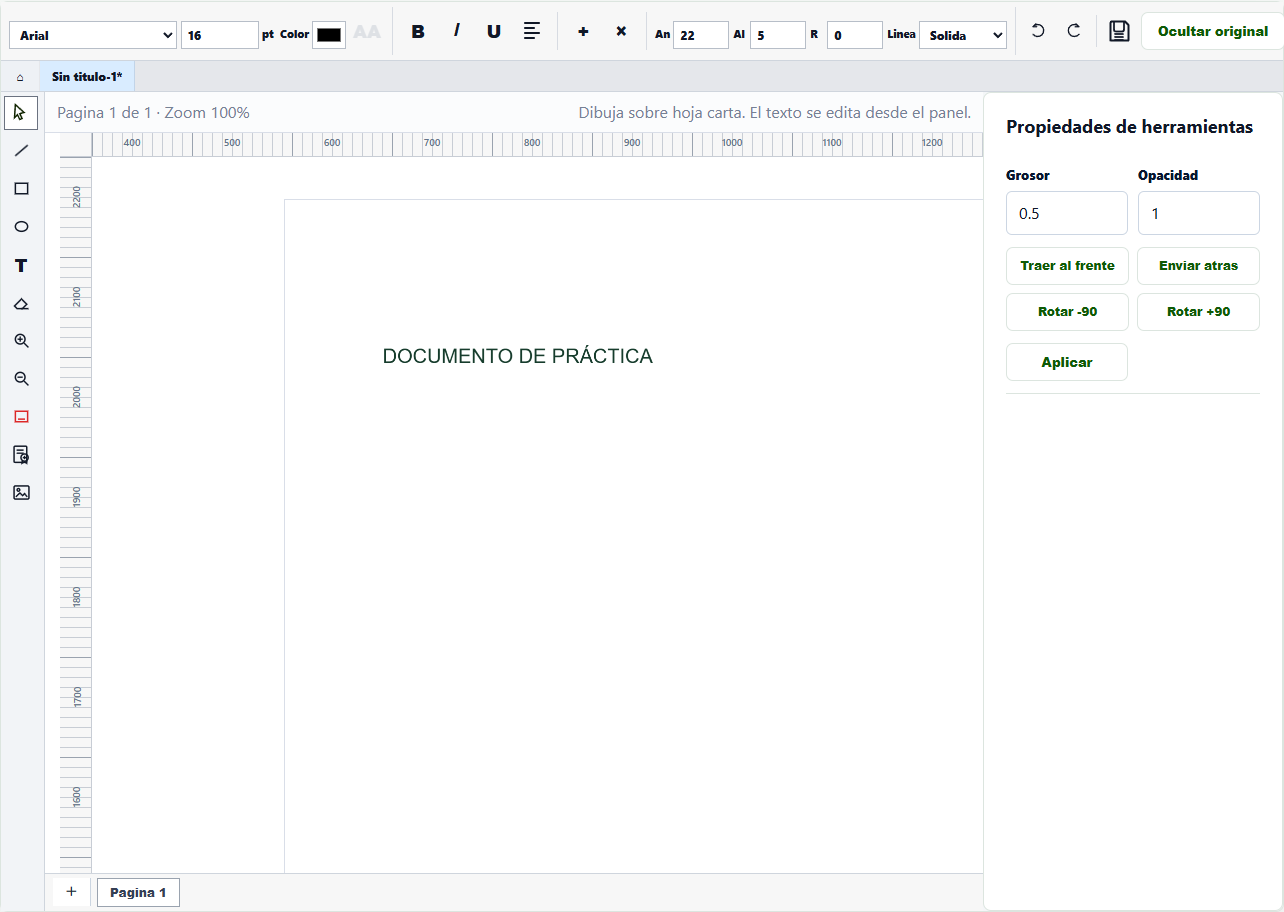Click the Zoom Out magnifier
Screen dimensions: 1284x912
21,379
